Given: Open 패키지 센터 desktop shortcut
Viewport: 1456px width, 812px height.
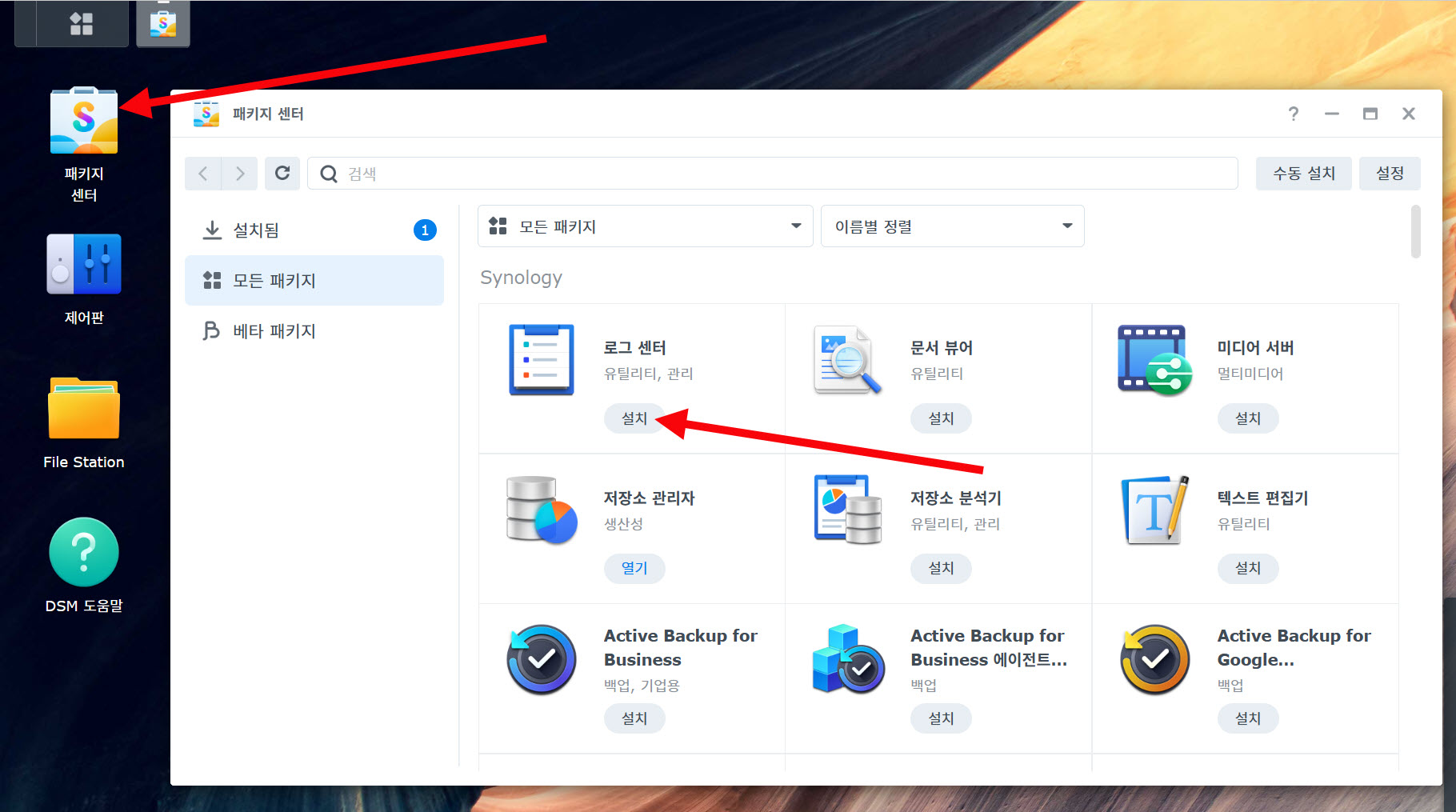Looking at the screenshot, I should pos(84,120).
